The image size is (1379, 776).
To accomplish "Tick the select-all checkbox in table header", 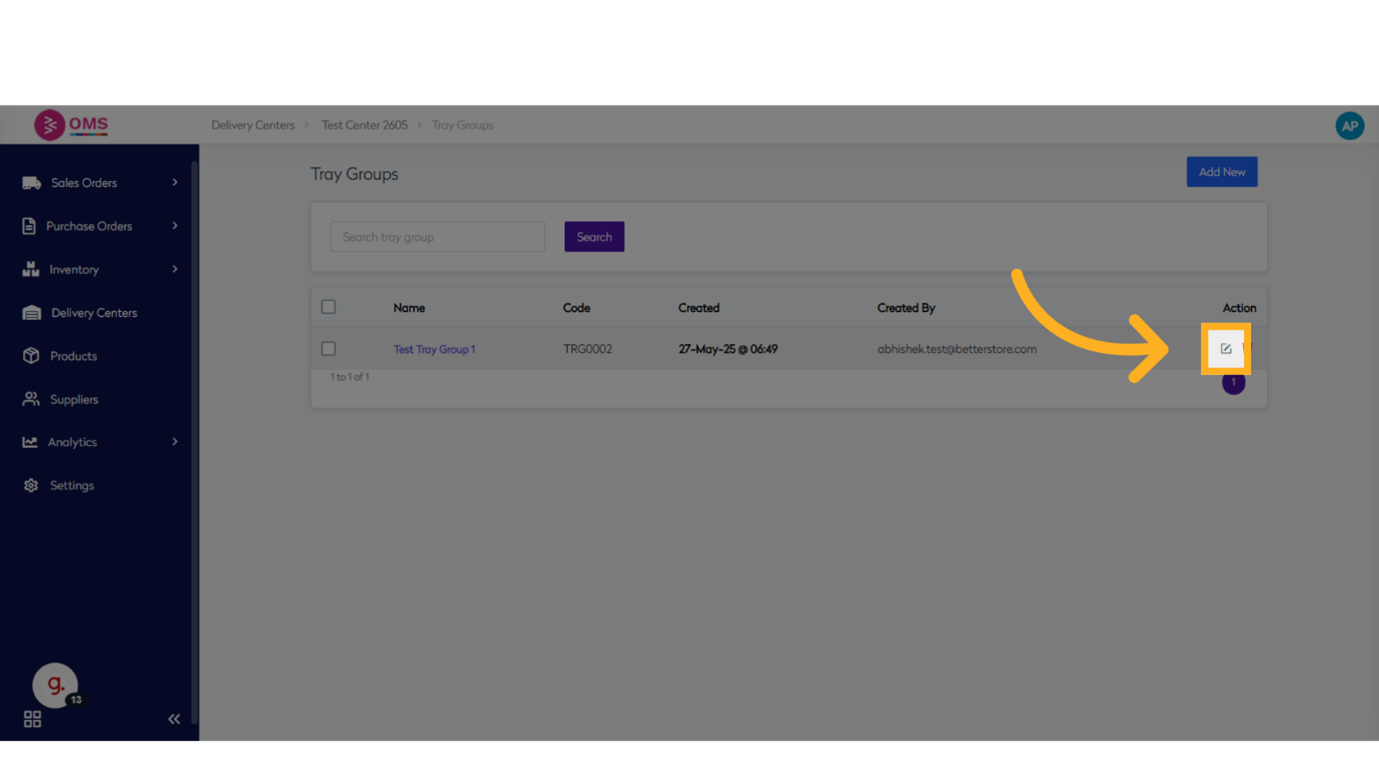I will [328, 307].
